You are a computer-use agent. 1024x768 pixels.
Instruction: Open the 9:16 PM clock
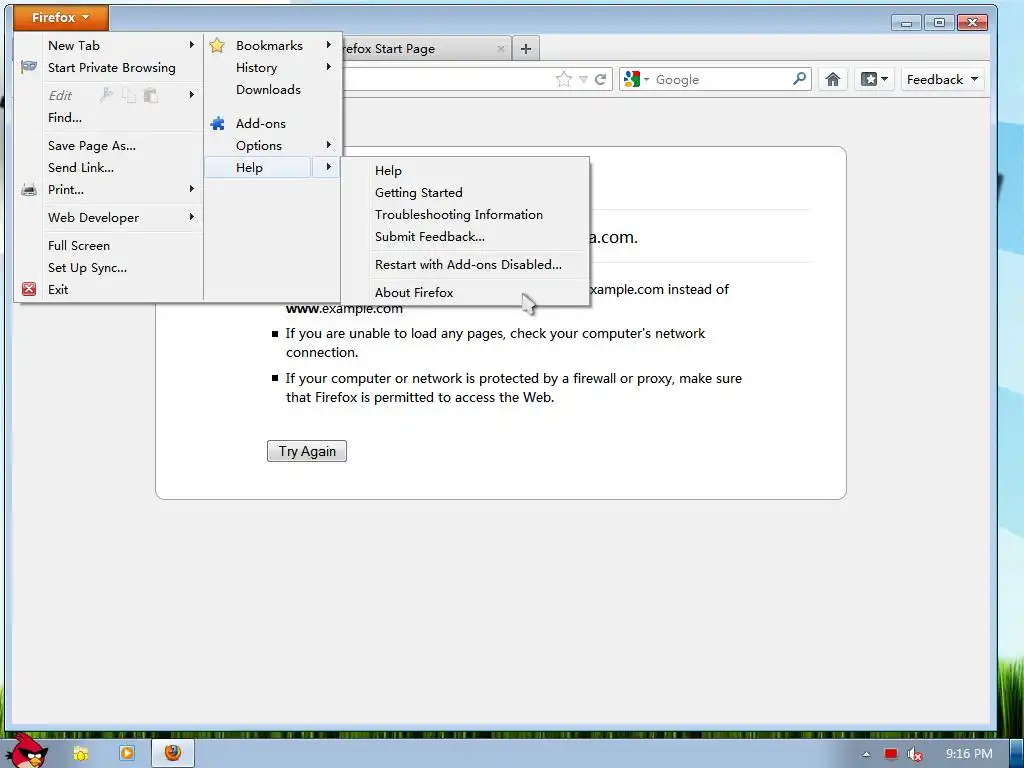(969, 754)
